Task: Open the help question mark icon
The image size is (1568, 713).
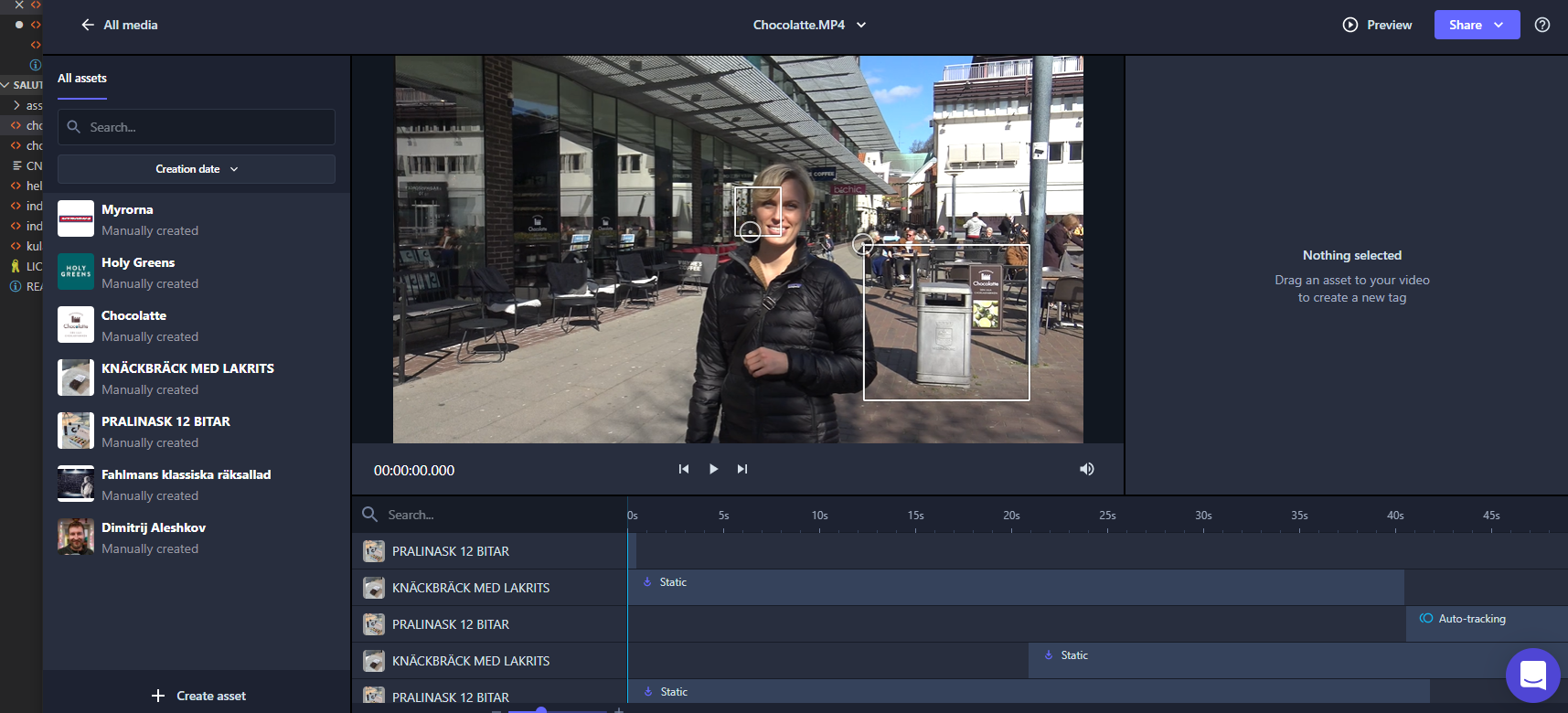Action: pos(1542,25)
